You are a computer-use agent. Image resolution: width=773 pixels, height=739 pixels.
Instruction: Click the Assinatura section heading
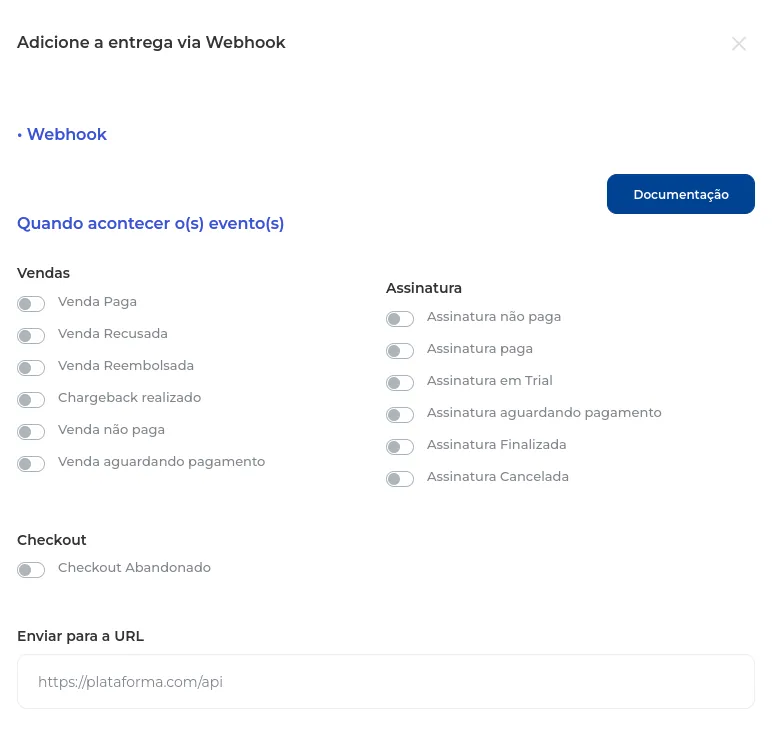424,288
